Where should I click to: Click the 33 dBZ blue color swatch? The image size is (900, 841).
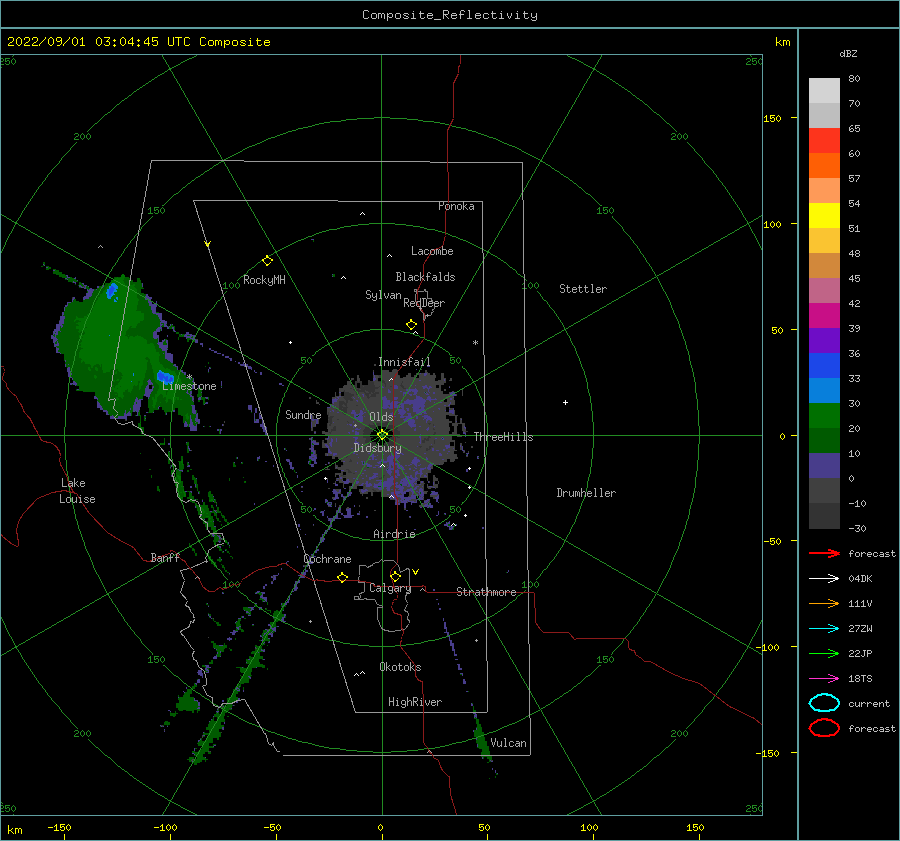(824, 390)
